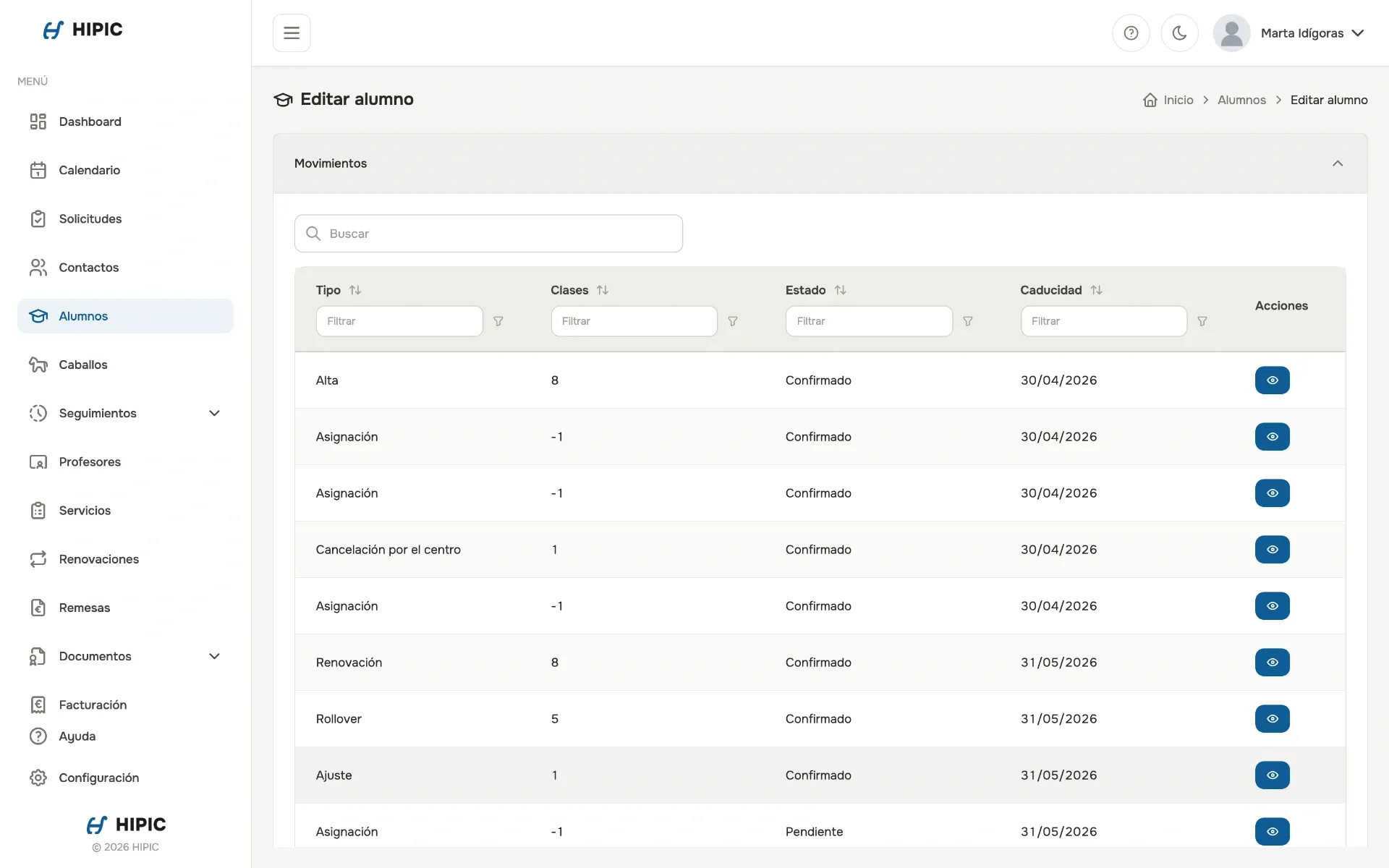
Task: View details of the Alta movement row
Action: 1272,380
